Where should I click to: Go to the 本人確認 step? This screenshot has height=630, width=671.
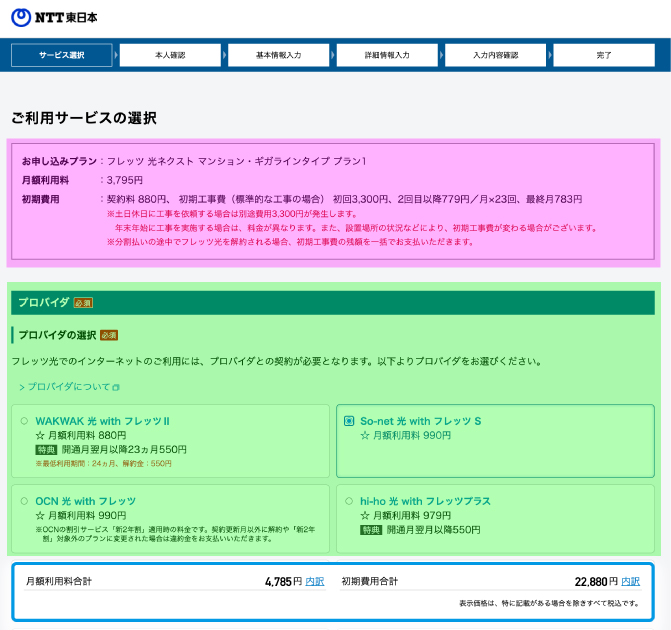click(170, 55)
